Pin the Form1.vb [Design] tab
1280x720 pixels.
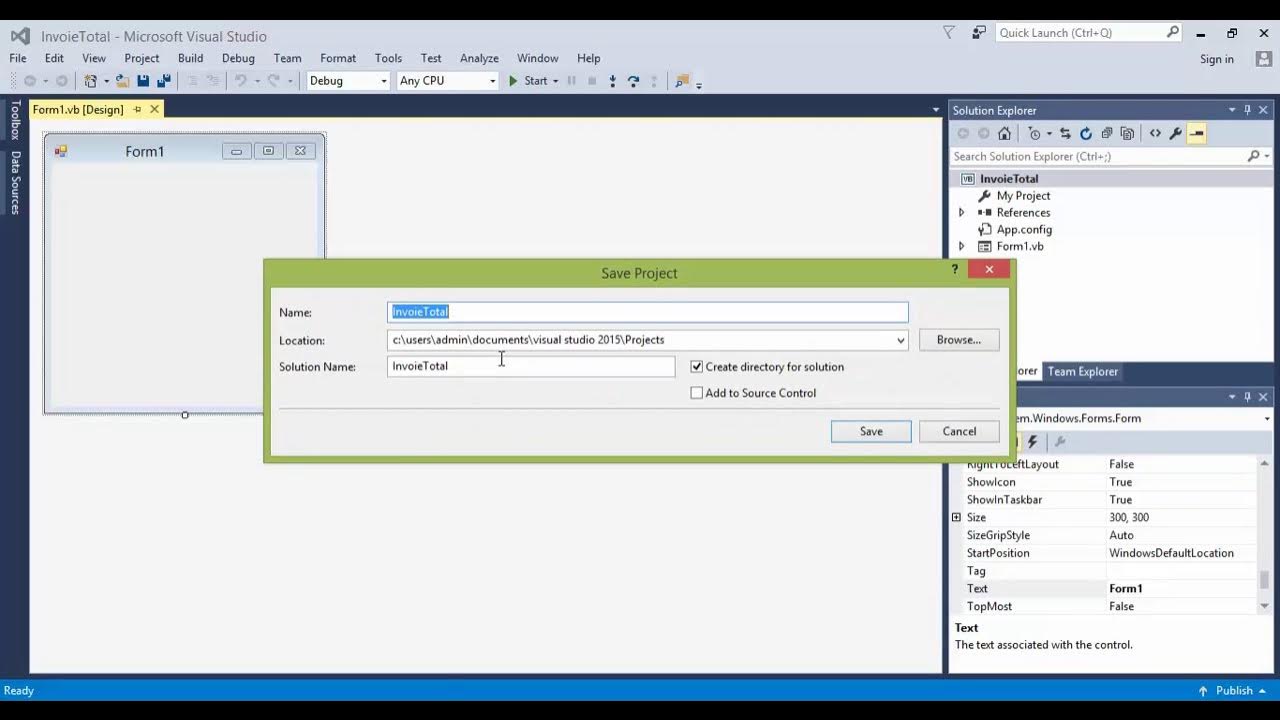[137, 109]
